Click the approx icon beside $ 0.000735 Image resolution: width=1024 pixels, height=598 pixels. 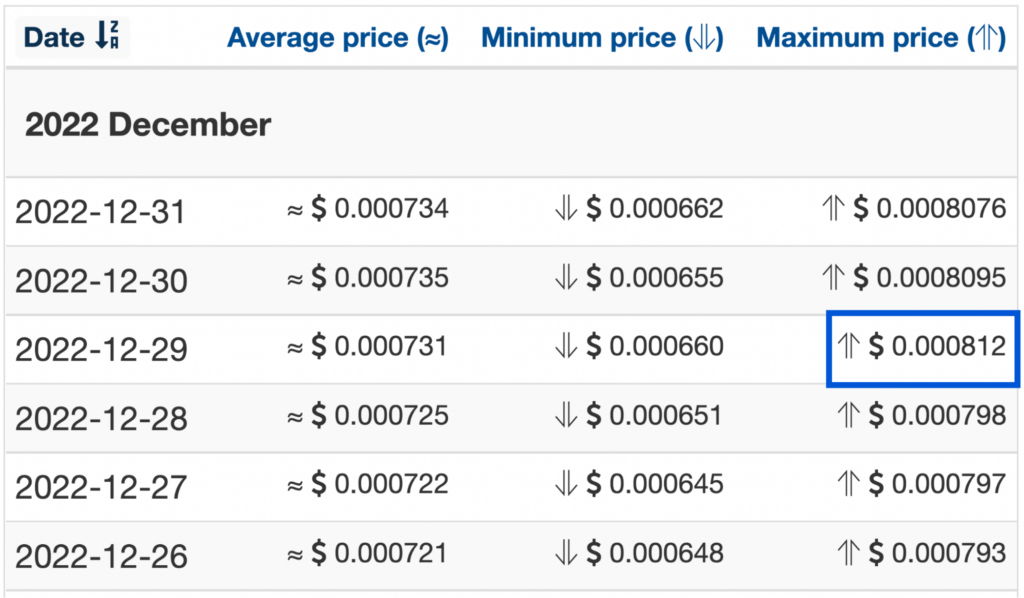[x=295, y=279]
